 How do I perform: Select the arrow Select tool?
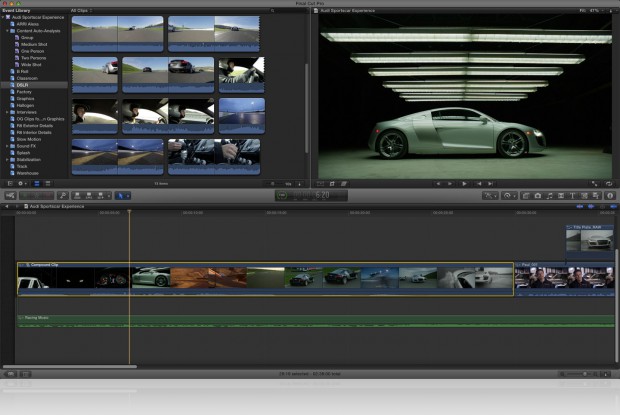[120, 195]
